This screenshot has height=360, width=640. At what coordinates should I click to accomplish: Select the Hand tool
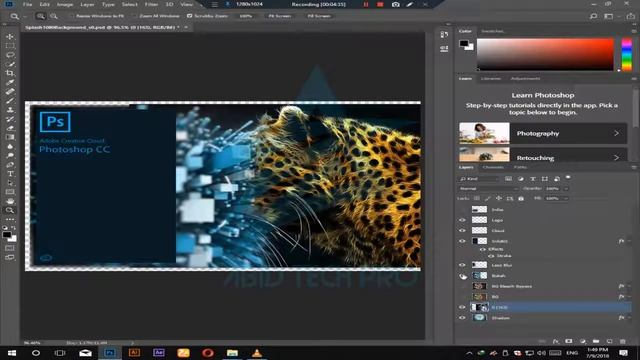tap(10, 201)
